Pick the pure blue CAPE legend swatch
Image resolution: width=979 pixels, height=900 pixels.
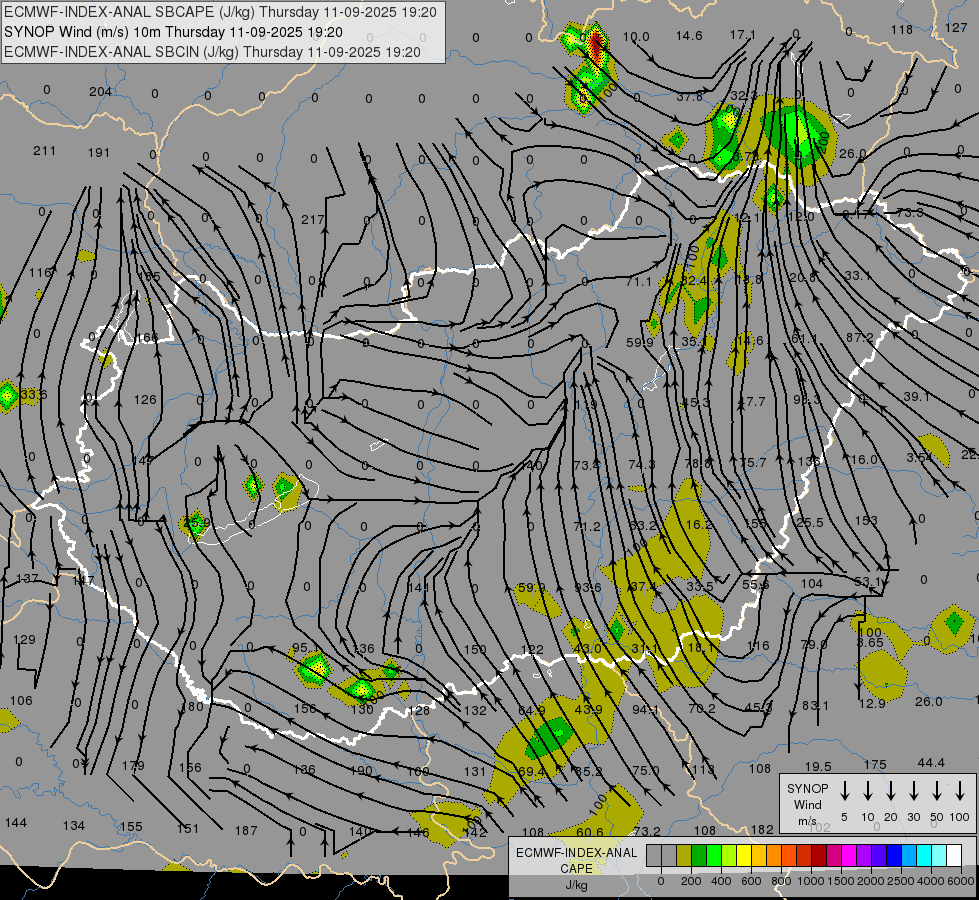(x=893, y=856)
